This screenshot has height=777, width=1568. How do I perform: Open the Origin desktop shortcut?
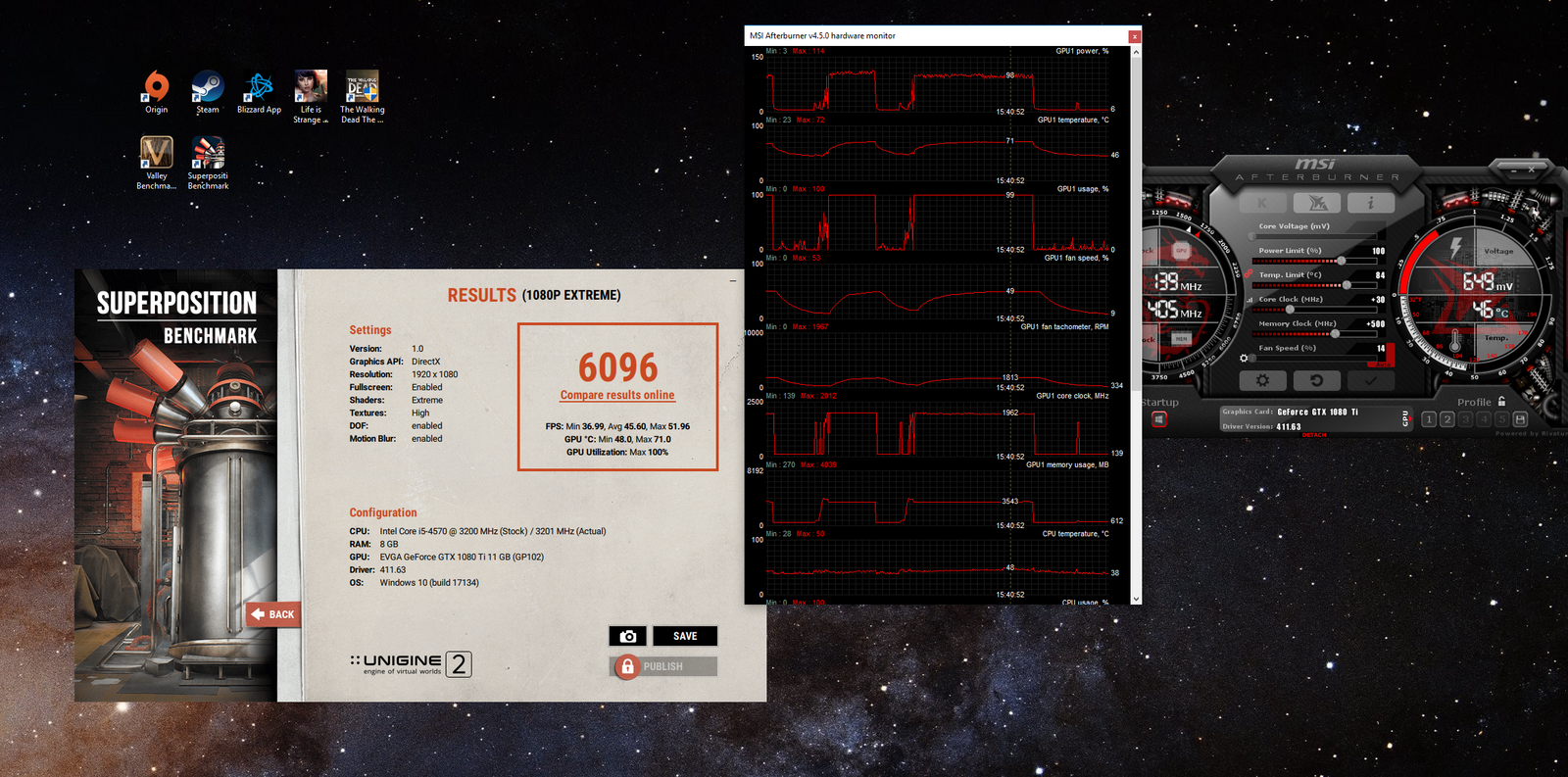(x=157, y=93)
